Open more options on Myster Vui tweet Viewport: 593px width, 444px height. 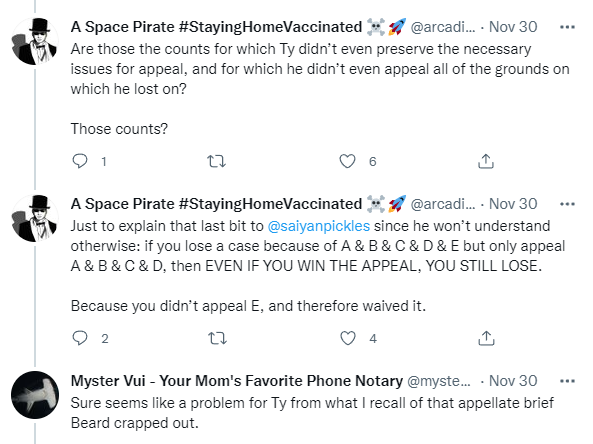point(567,381)
